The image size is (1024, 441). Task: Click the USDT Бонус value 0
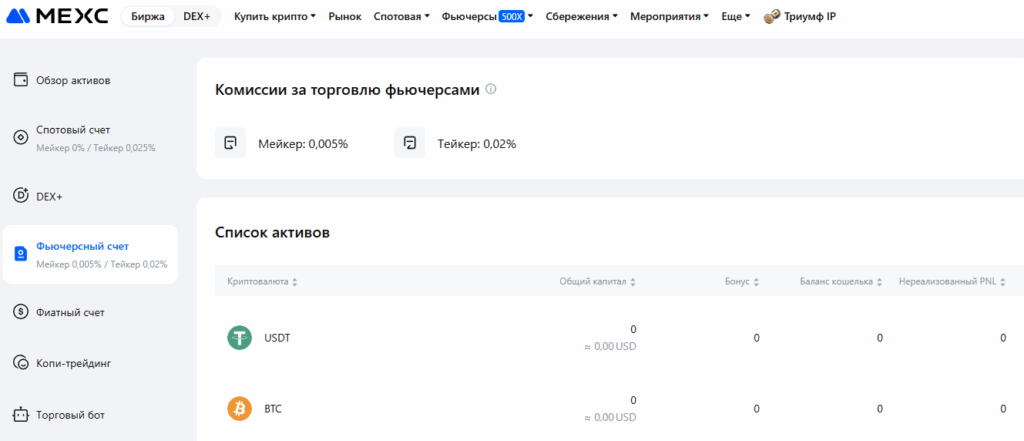point(757,338)
